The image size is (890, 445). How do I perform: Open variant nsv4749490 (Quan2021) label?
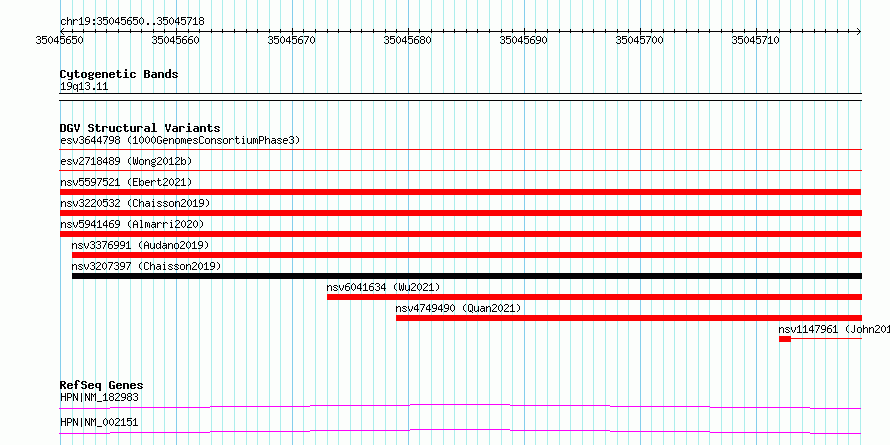[458, 308]
